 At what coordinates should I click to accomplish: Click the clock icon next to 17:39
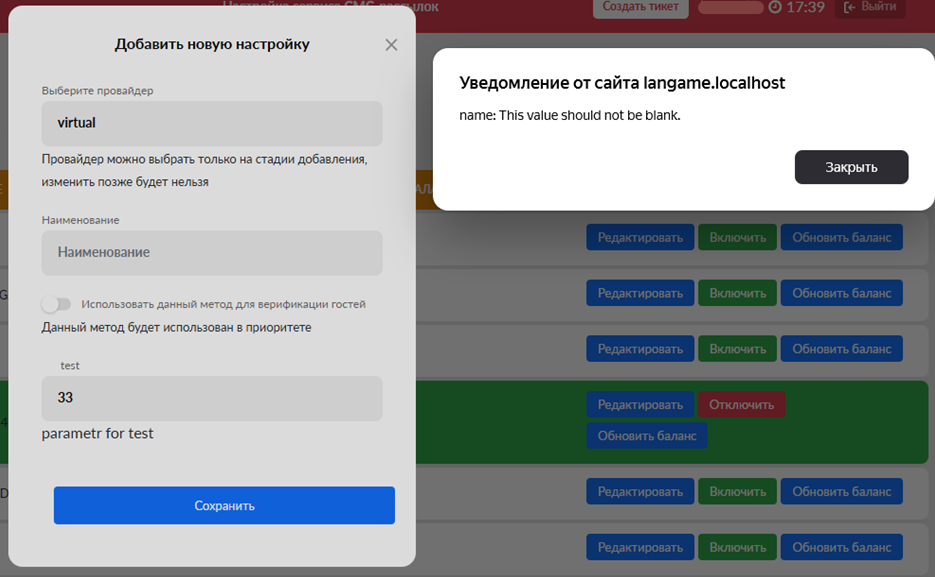(774, 8)
